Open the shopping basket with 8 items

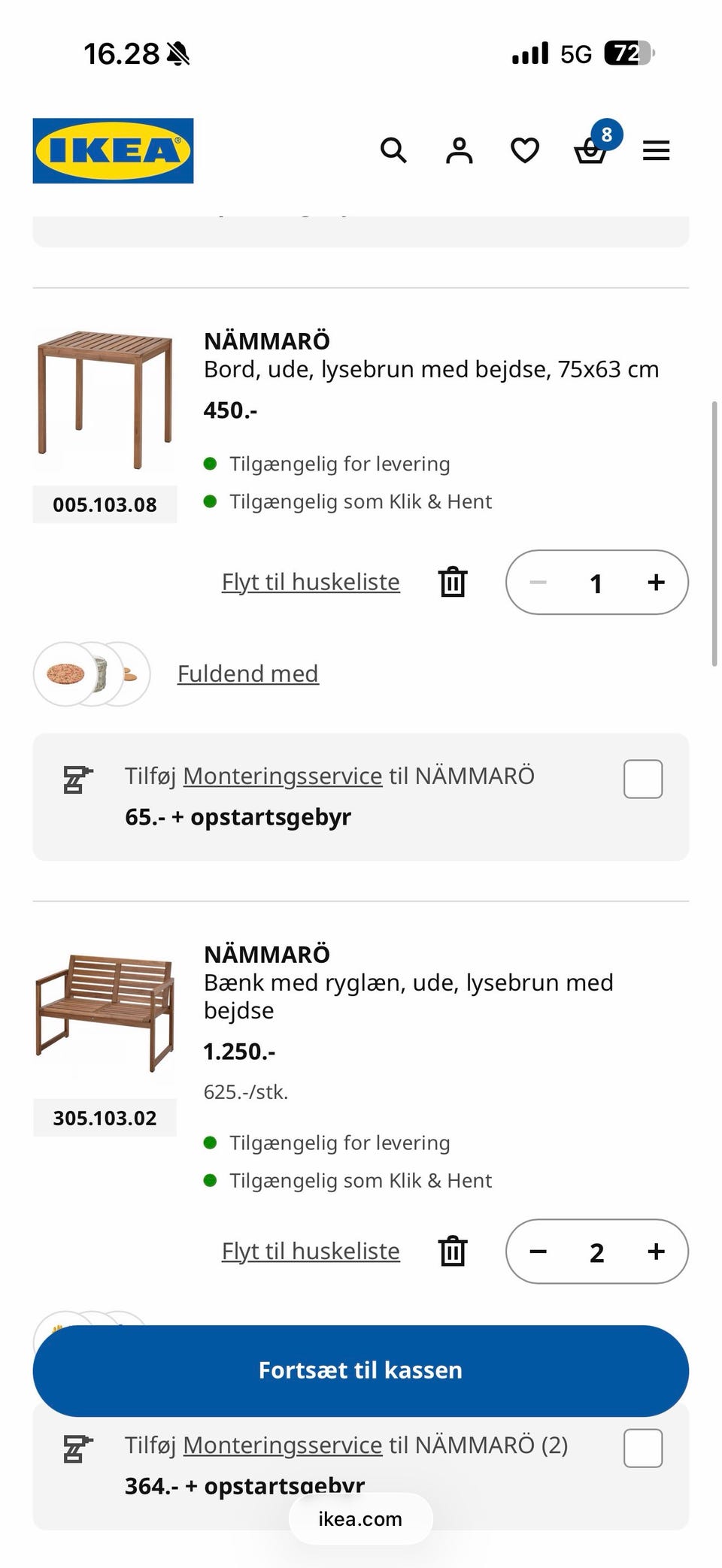pos(590,150)
